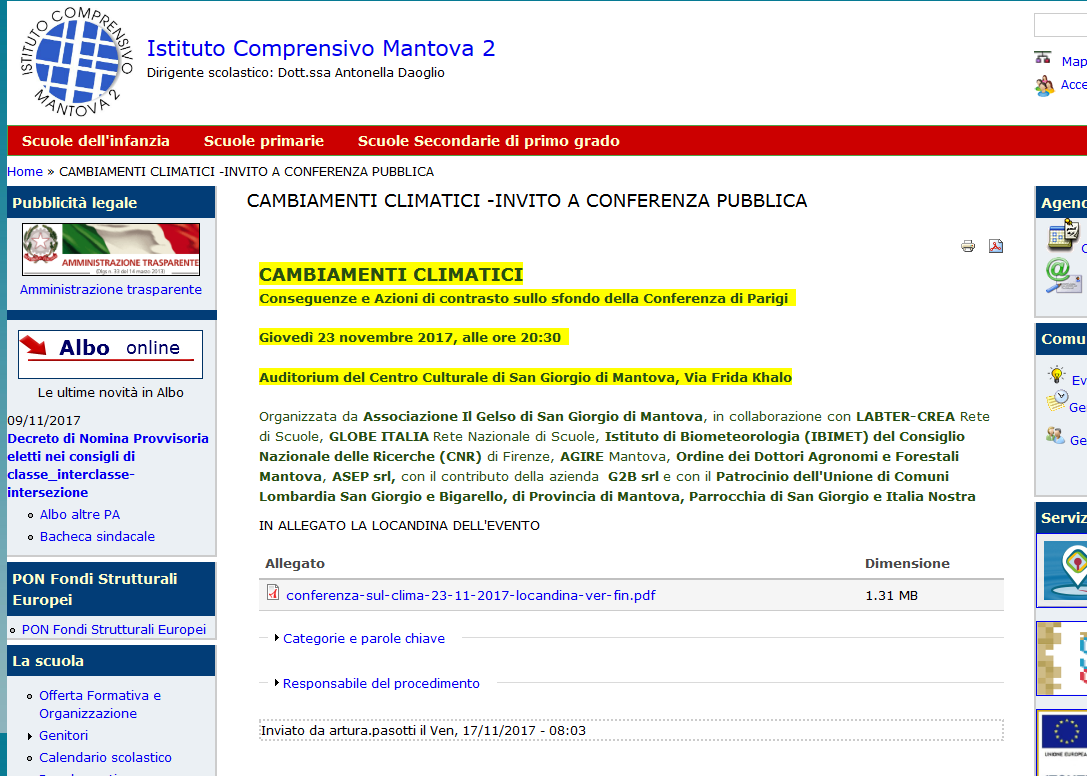Click the 1.31 MB file size cell

[x=892, y=595]
